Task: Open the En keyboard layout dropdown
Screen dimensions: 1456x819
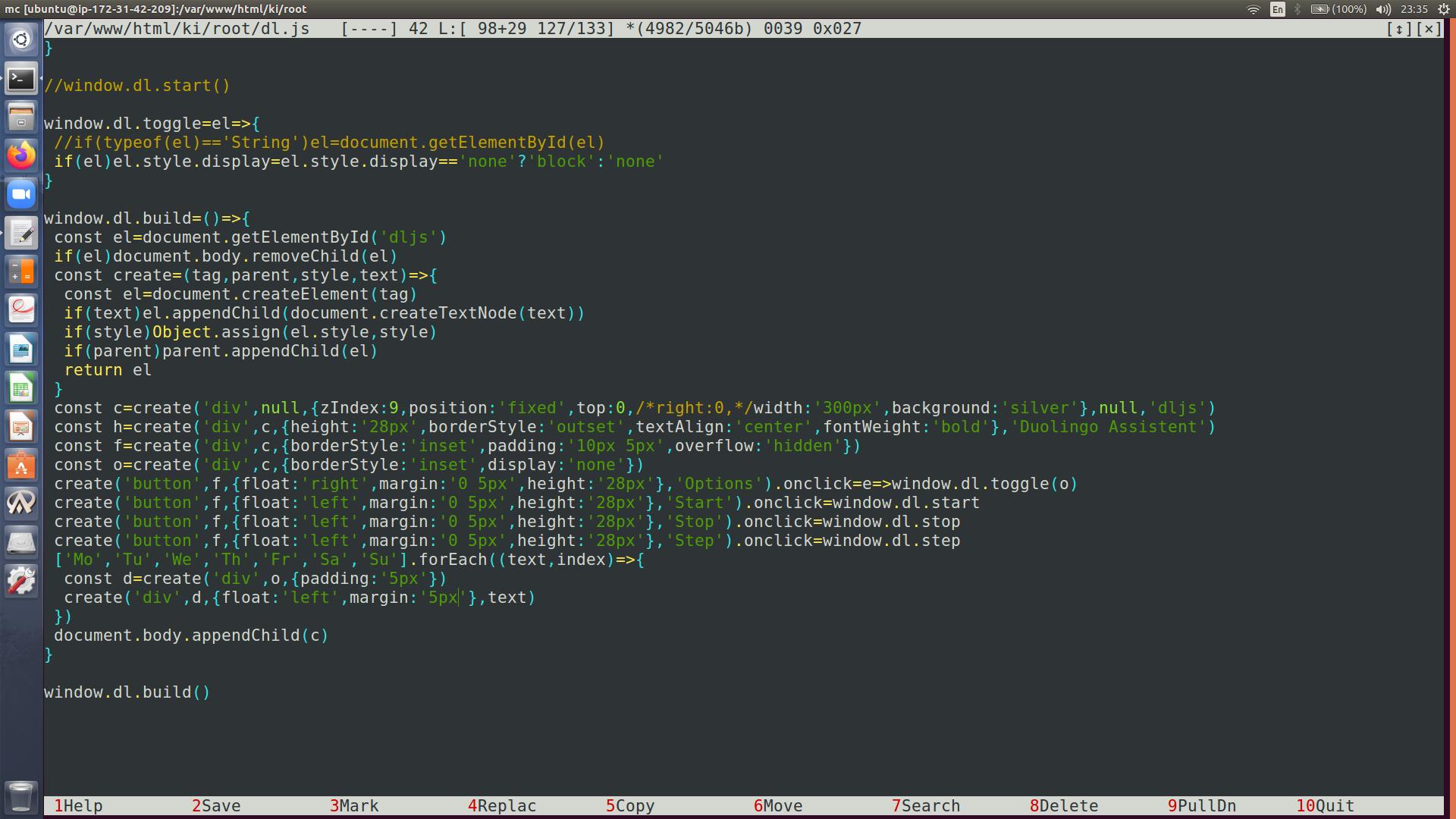Action: point(1278,9)
